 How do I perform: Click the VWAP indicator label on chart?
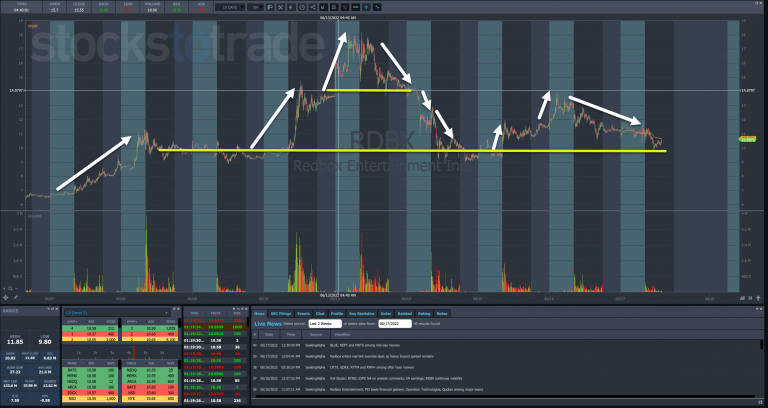click(33, 26)
